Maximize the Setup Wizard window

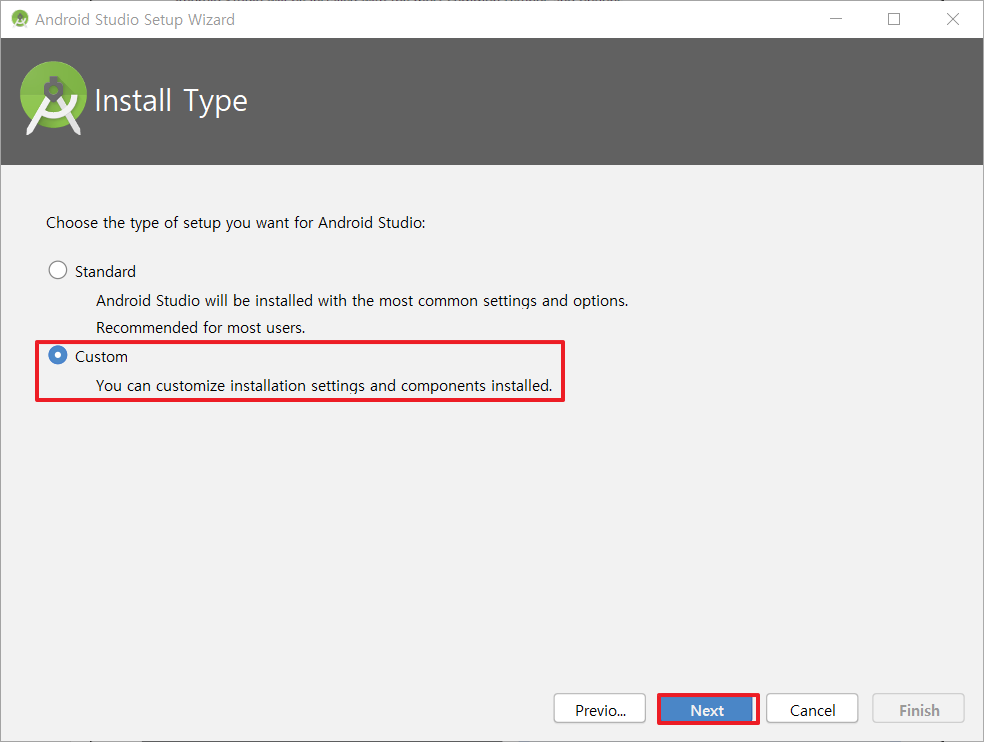pos(894,19)
